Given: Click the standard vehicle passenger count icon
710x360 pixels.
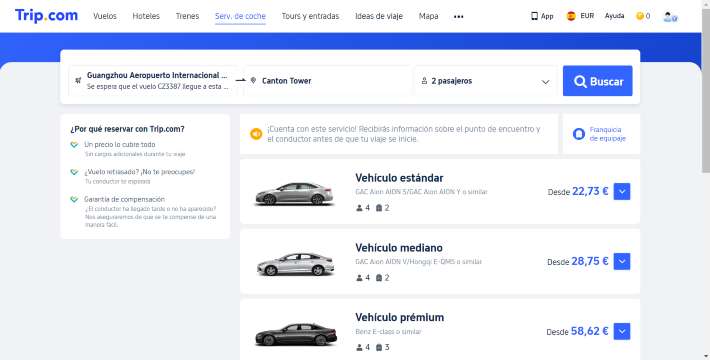Looking at the screenshot, I should (360, 208).
